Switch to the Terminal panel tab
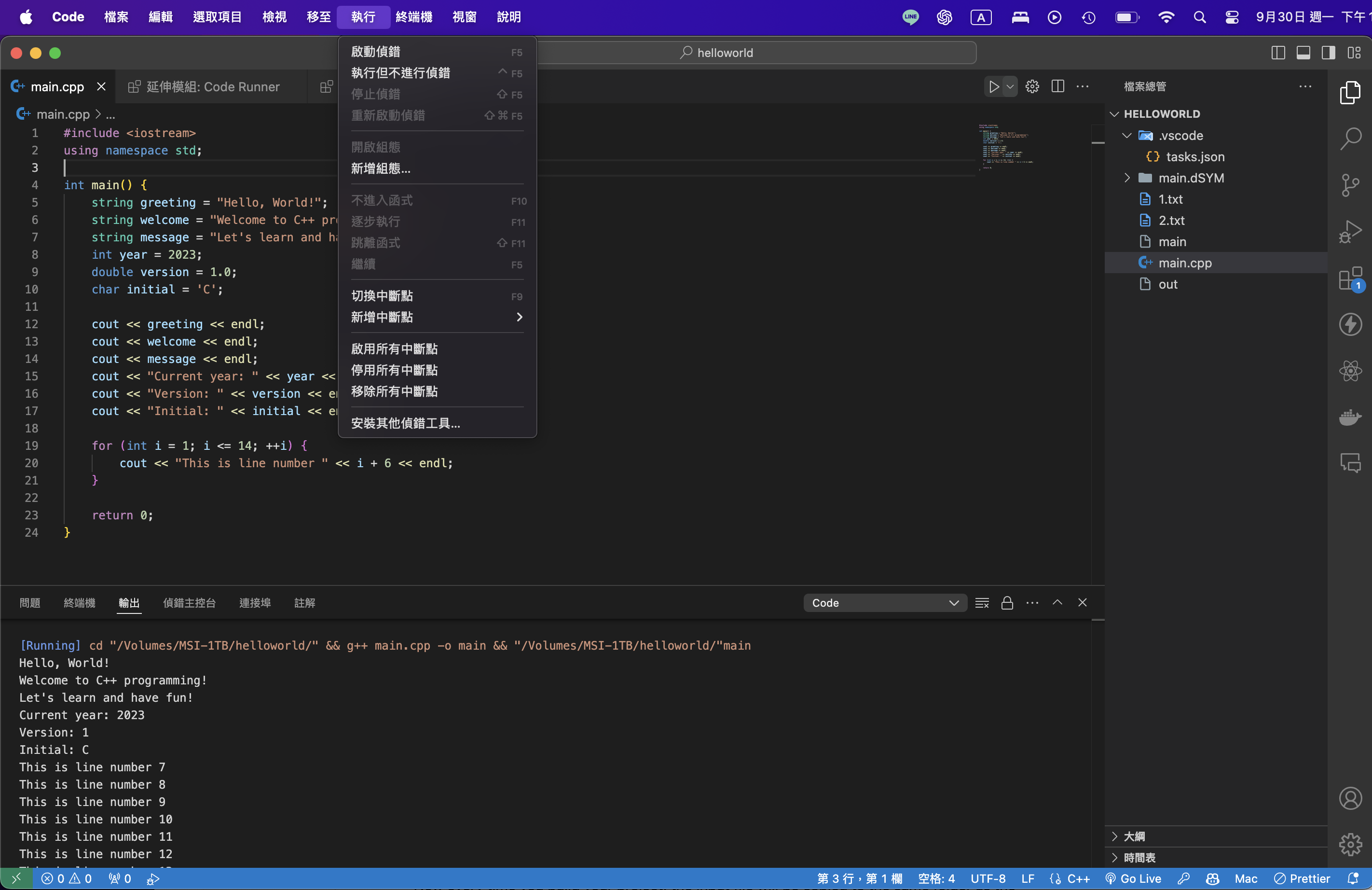The image size is (1372, 890). [80, 603]
